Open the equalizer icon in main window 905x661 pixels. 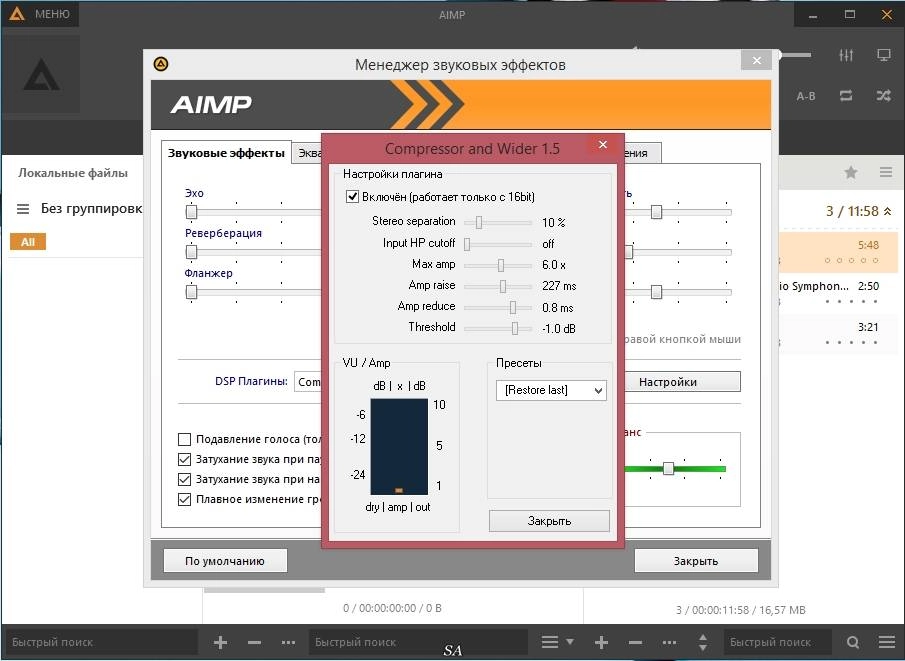click(846, 55)
